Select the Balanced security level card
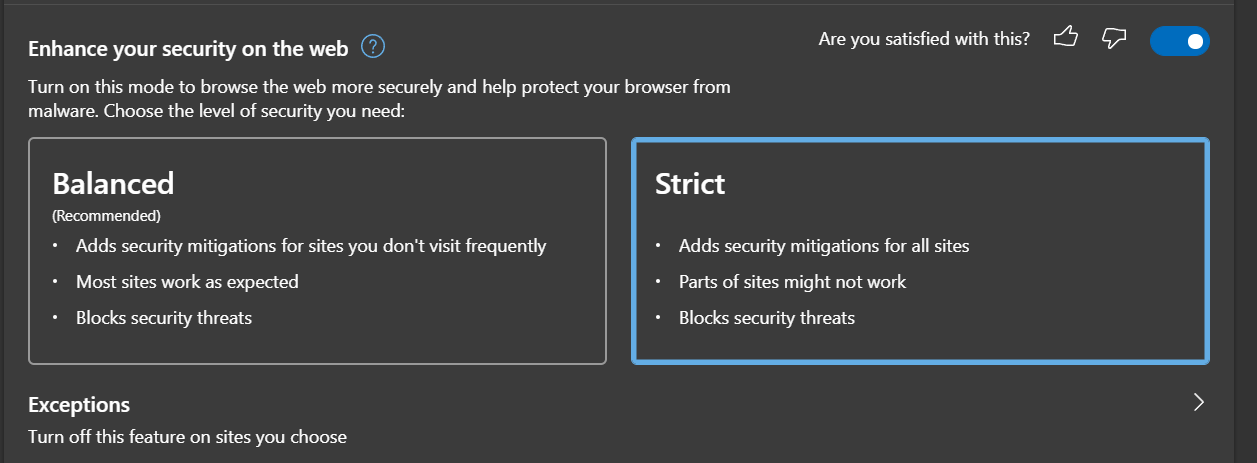 317,251
